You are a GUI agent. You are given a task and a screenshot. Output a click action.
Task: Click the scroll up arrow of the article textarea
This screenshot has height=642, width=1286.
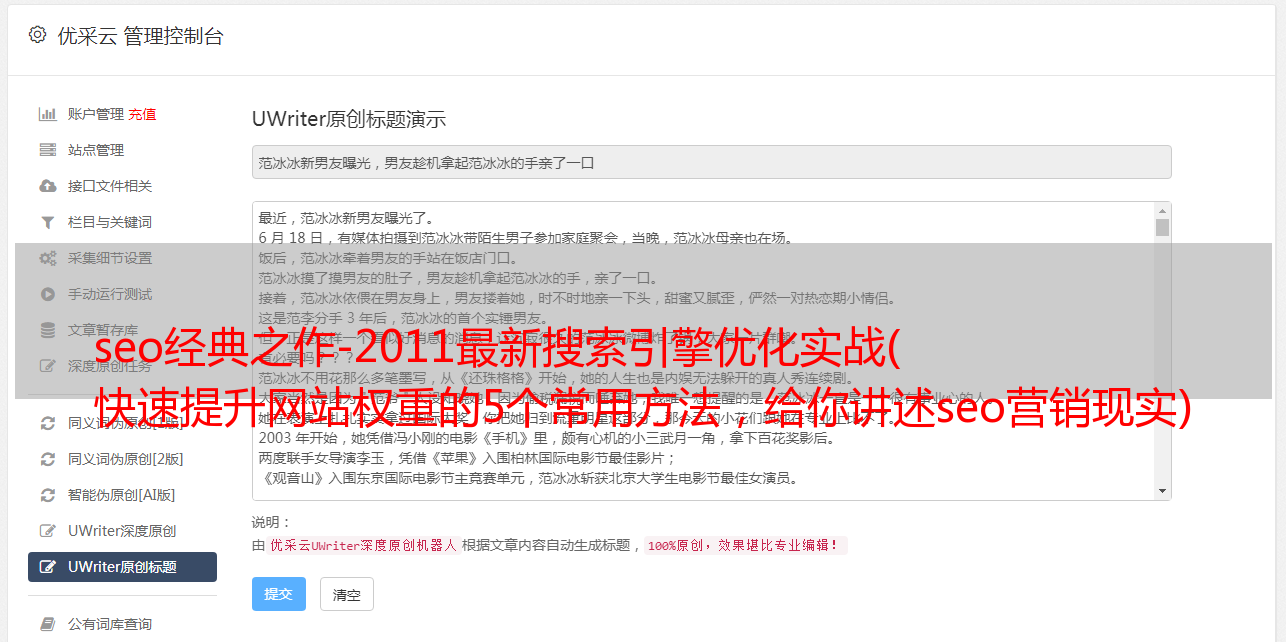tap(1162, 211)
